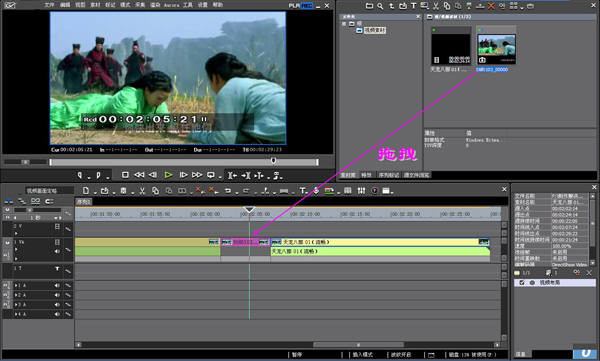The height and width of the screenshot is (361, 600).
Task: Open dropdown arrow beside Undo icon
Action: pyautogui.click(x=237, y=193)
